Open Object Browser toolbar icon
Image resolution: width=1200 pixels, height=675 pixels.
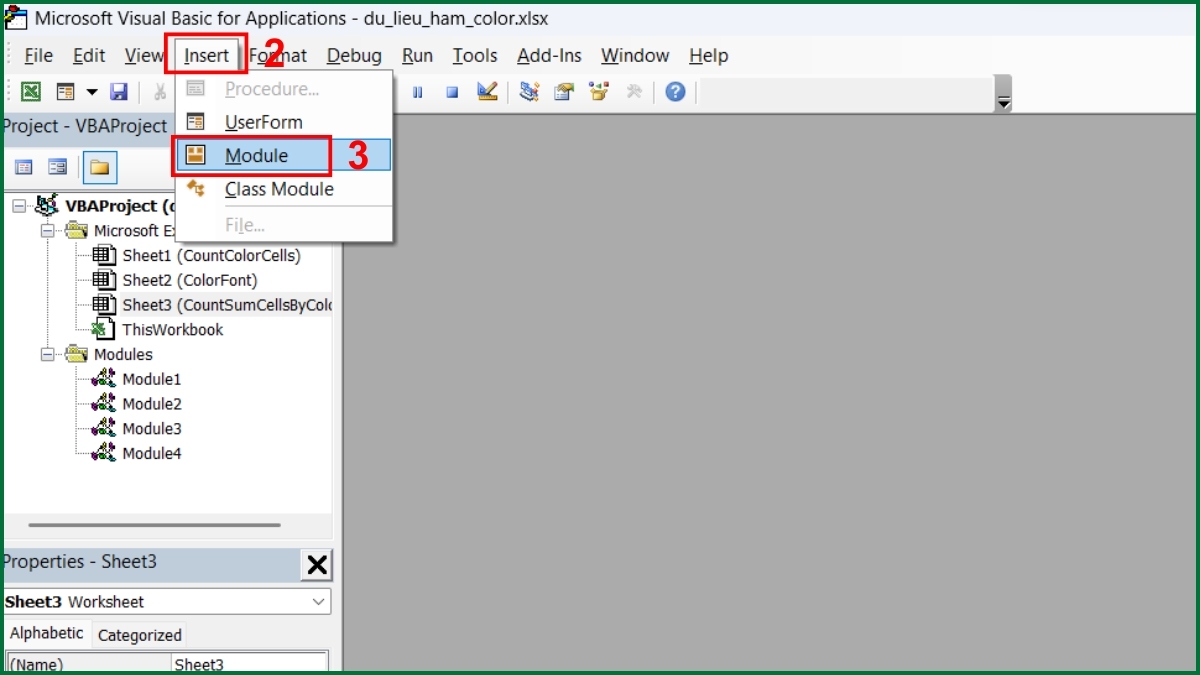tap(599, 92)
